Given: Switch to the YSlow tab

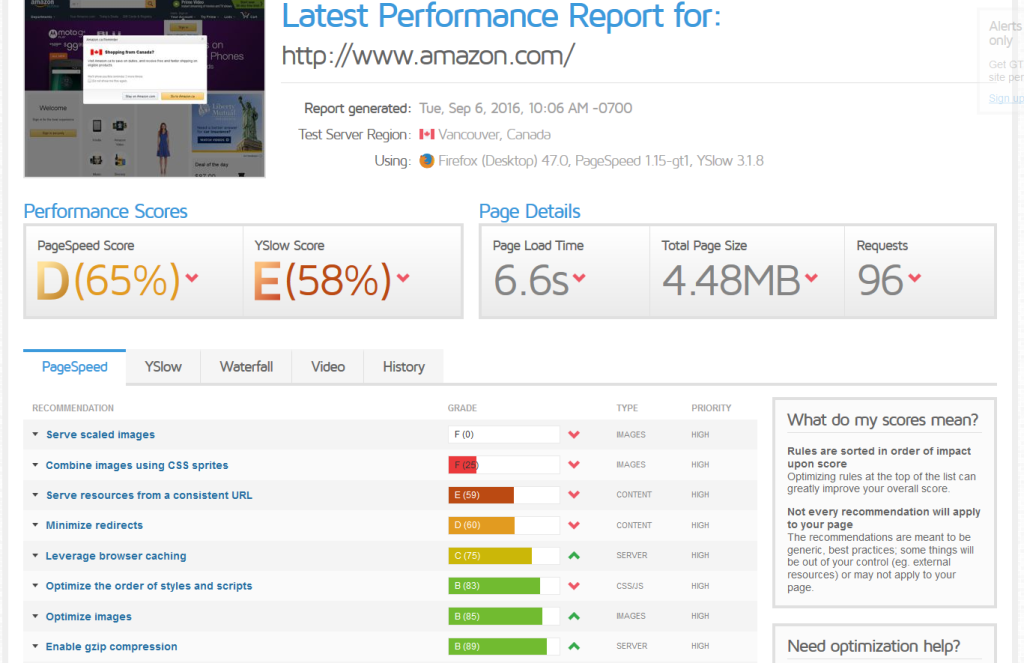Looking at the screenshot, I should pyautogui.click(x=163, y=367).
